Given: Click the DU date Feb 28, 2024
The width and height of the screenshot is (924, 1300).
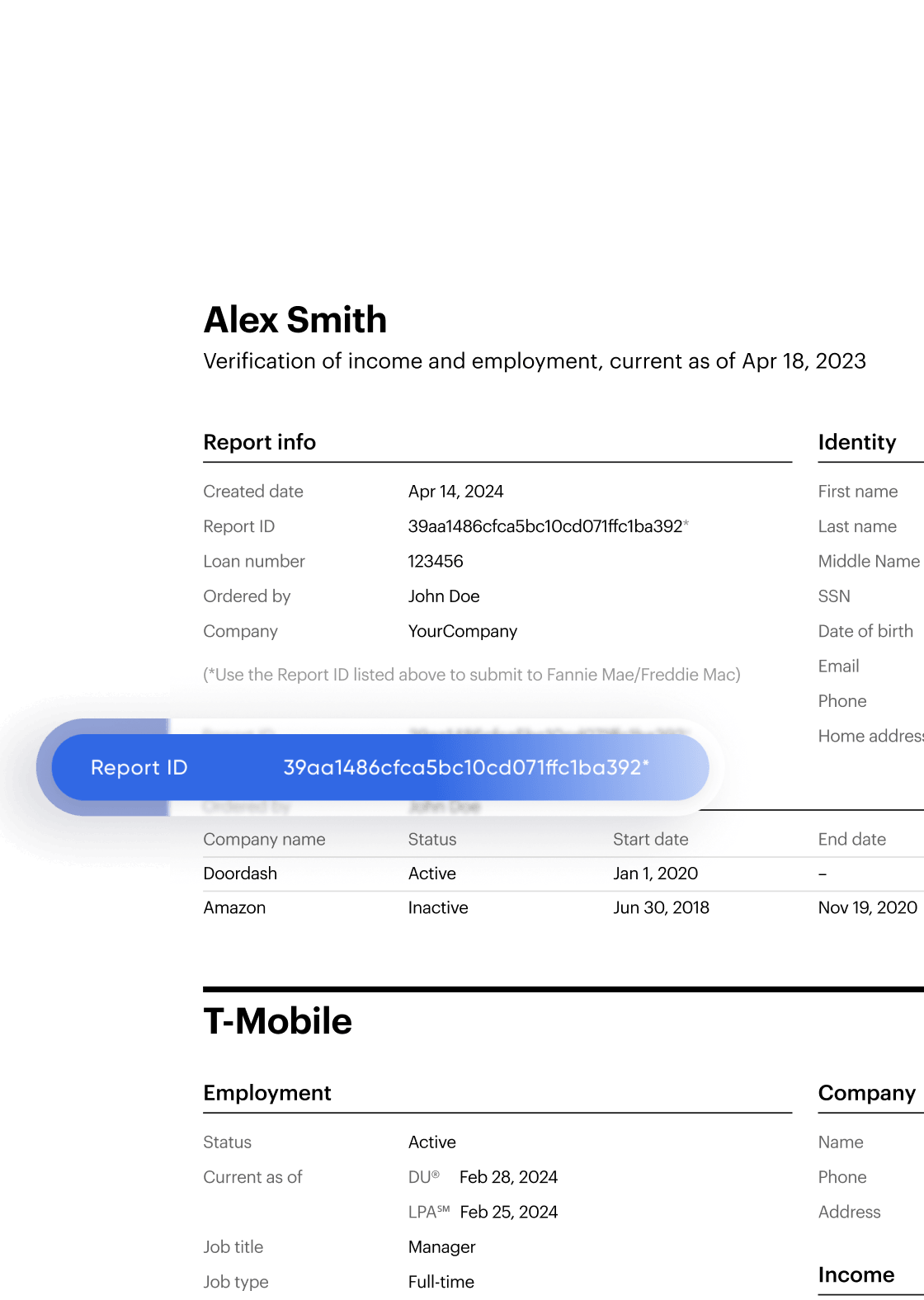Looking at the screenshot, I should (x=508, y=1177).
